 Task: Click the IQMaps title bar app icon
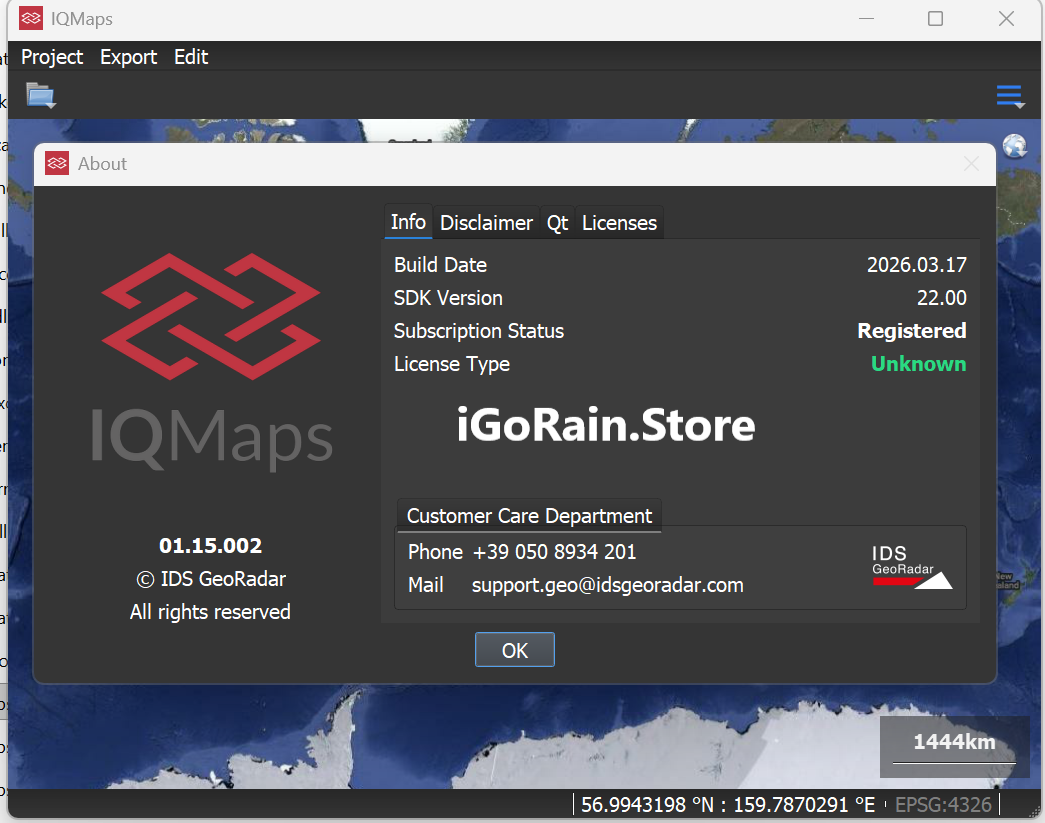(31, 19)
